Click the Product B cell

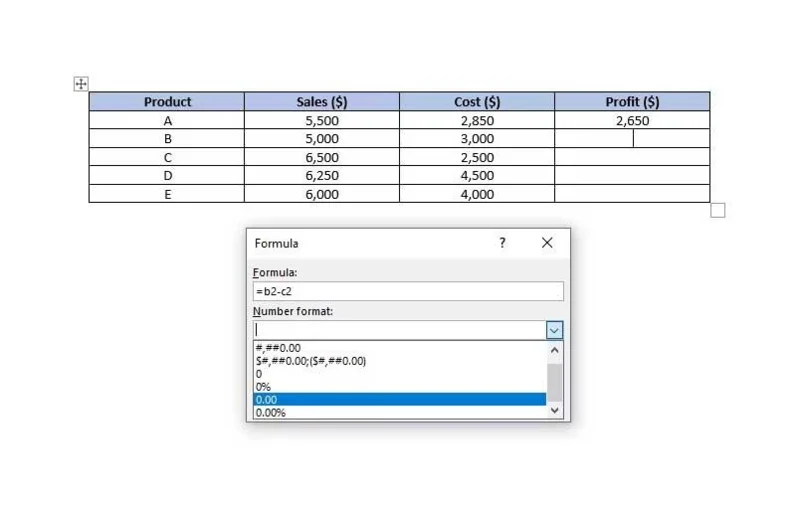167,139
